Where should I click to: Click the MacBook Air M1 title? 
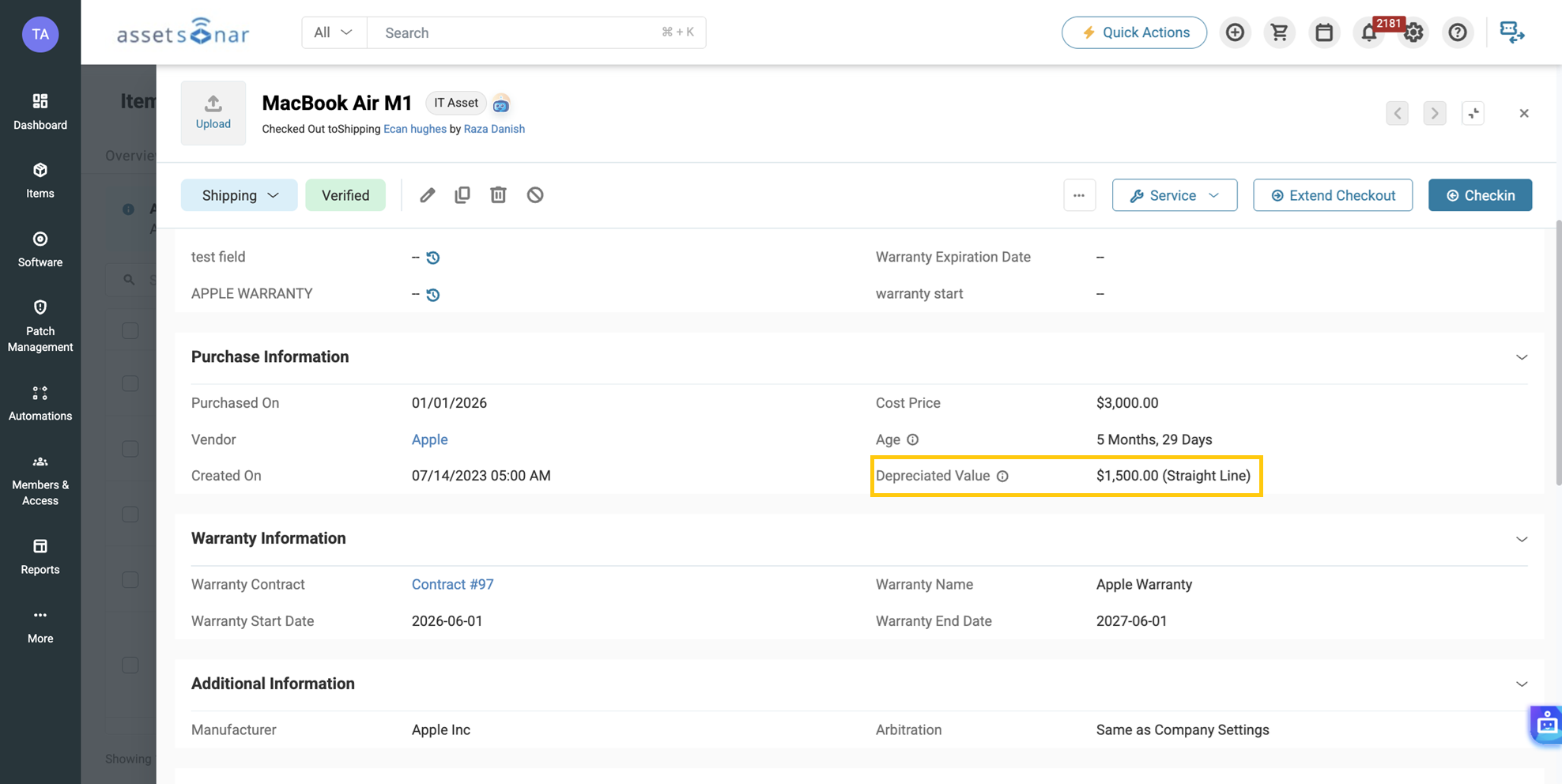point(337,103)
